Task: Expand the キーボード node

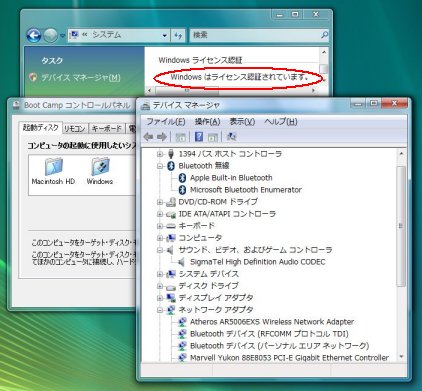Action: (160, 226)
